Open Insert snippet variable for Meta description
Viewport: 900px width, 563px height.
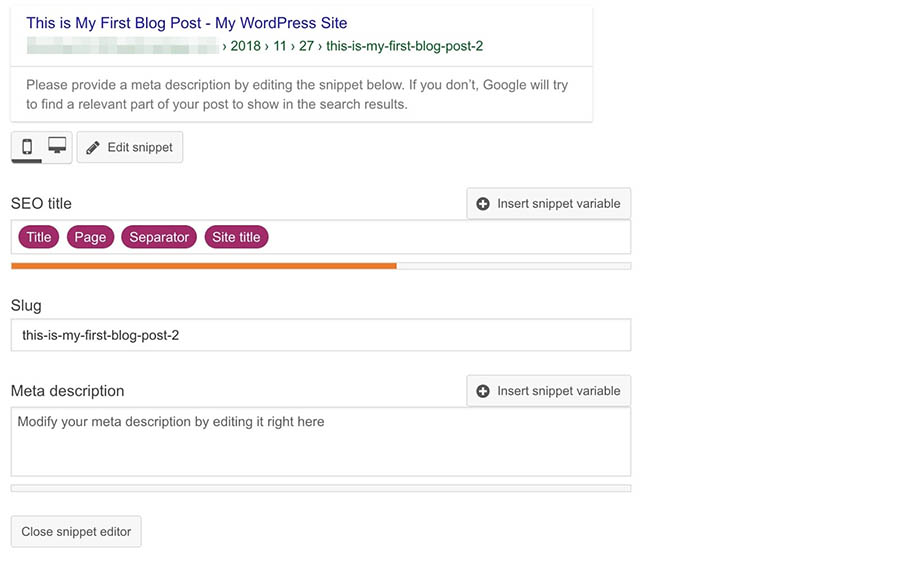549,391
